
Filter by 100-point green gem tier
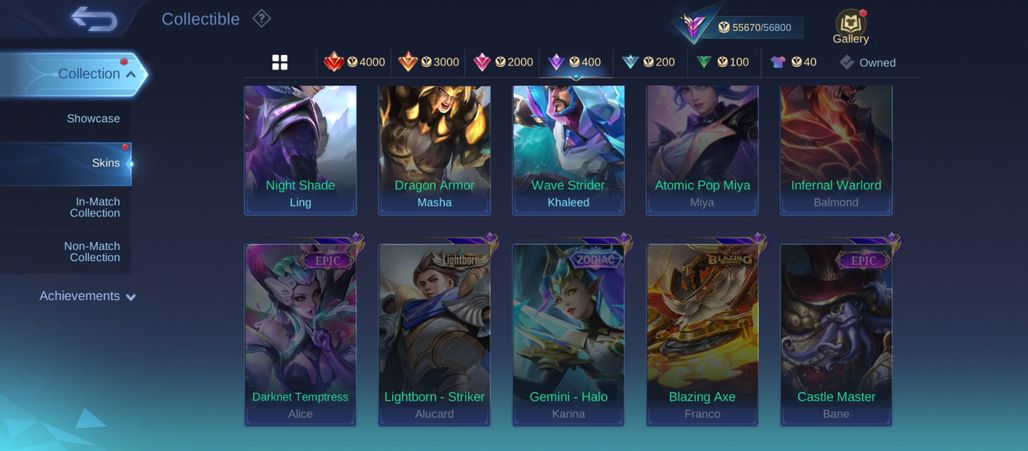(x=722, y=62)
